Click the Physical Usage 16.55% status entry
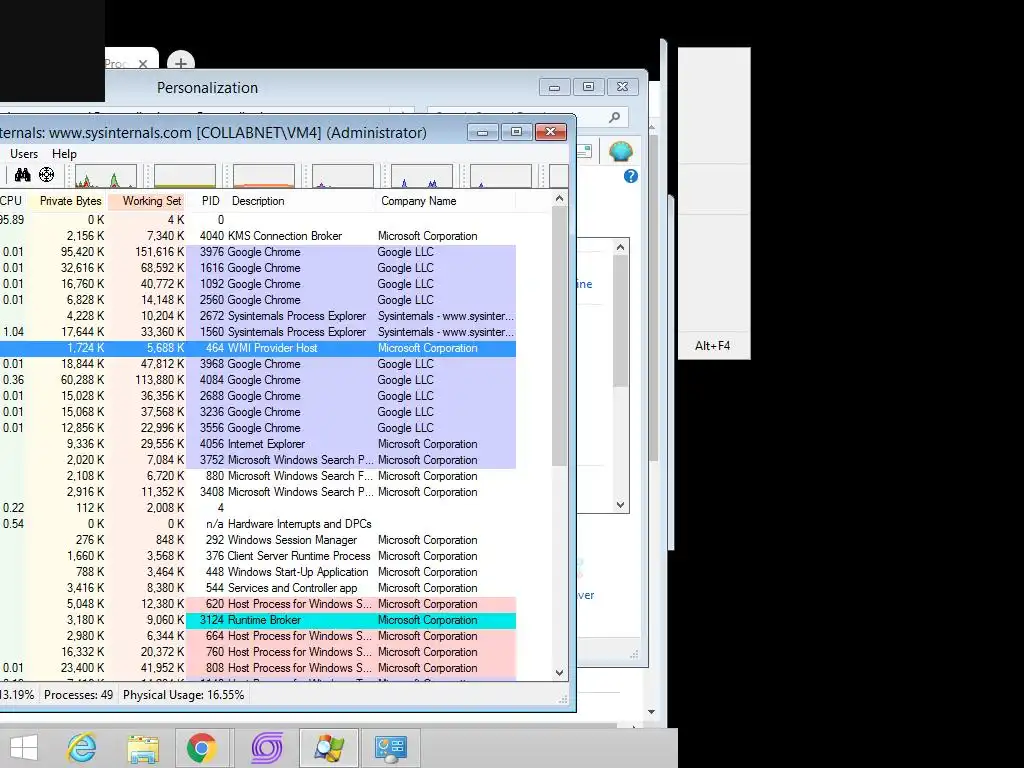Viewport: 1024px width, 768px height. 184,695
